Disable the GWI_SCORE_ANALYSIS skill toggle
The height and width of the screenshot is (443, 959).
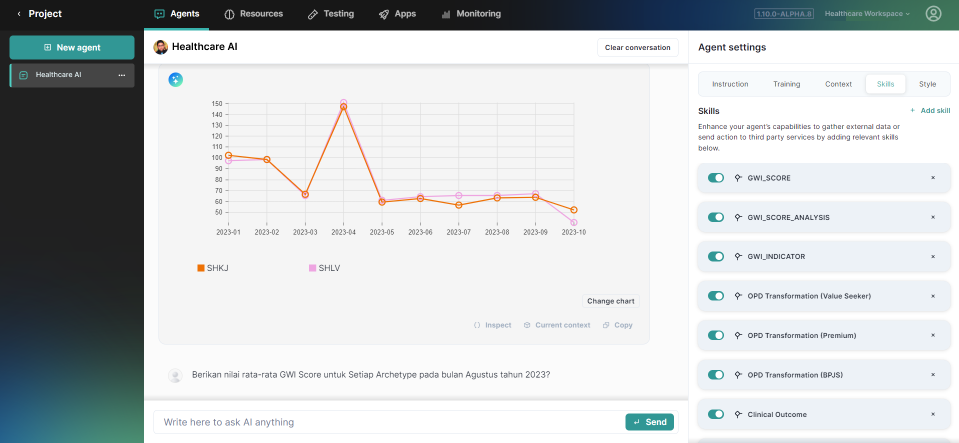coord(716,217)
